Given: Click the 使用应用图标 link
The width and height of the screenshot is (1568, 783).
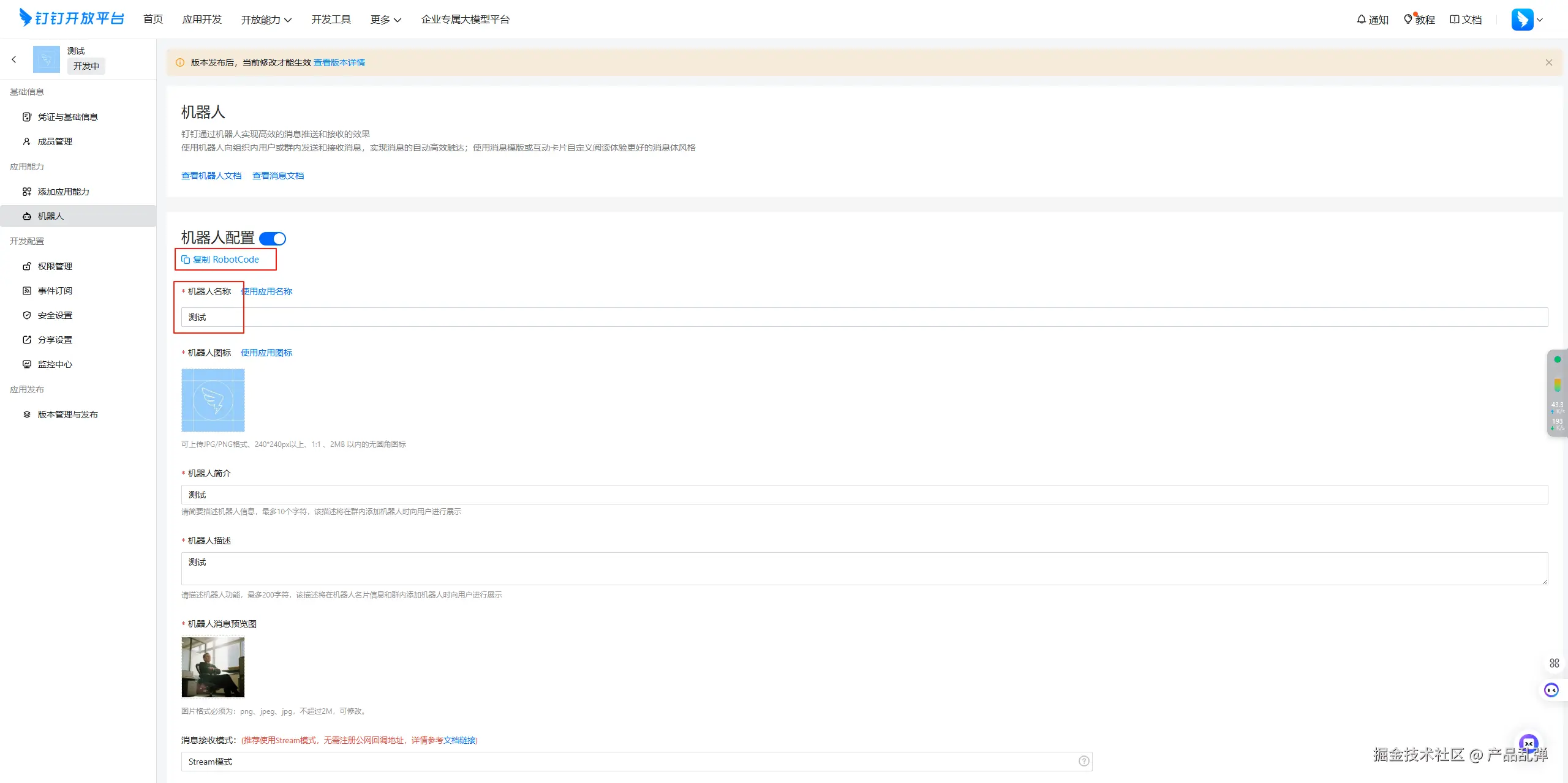Looking at the screenshot, I should coord(266,353).
